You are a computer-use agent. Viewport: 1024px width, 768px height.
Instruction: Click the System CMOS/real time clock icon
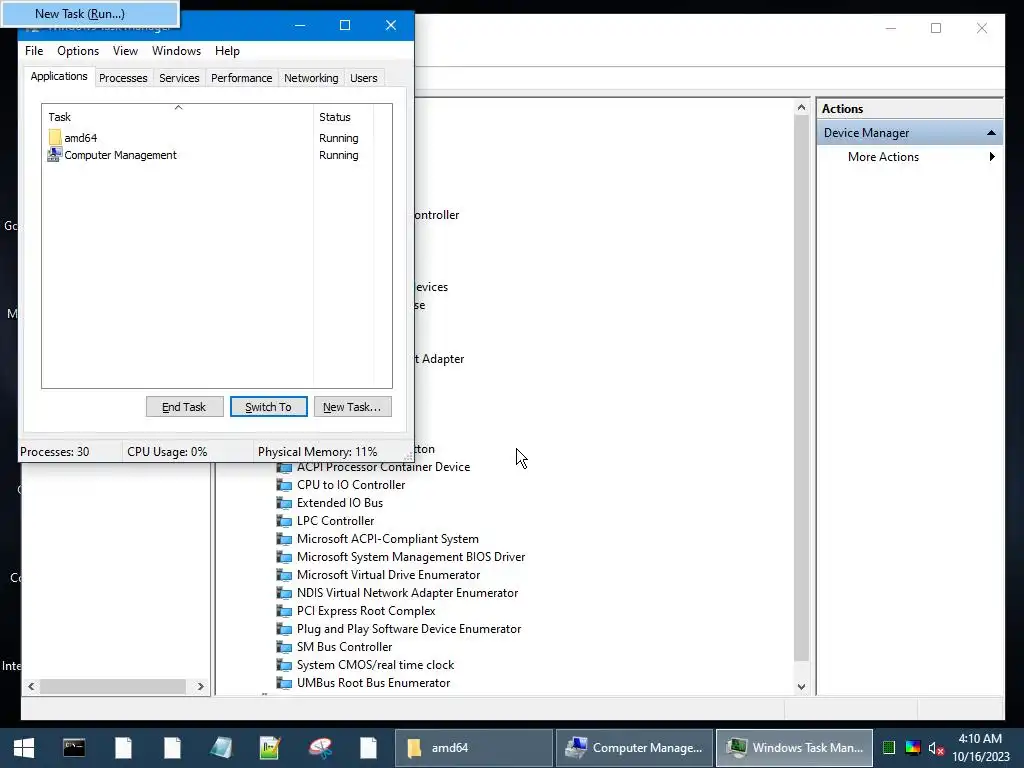(284, 665)
